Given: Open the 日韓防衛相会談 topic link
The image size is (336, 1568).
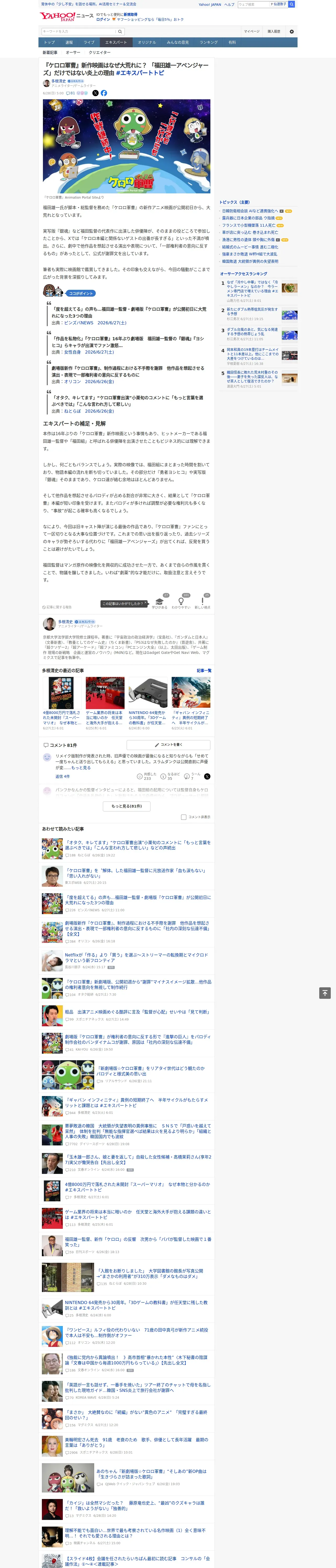Looking at the screenshot, I should point(249,211).
